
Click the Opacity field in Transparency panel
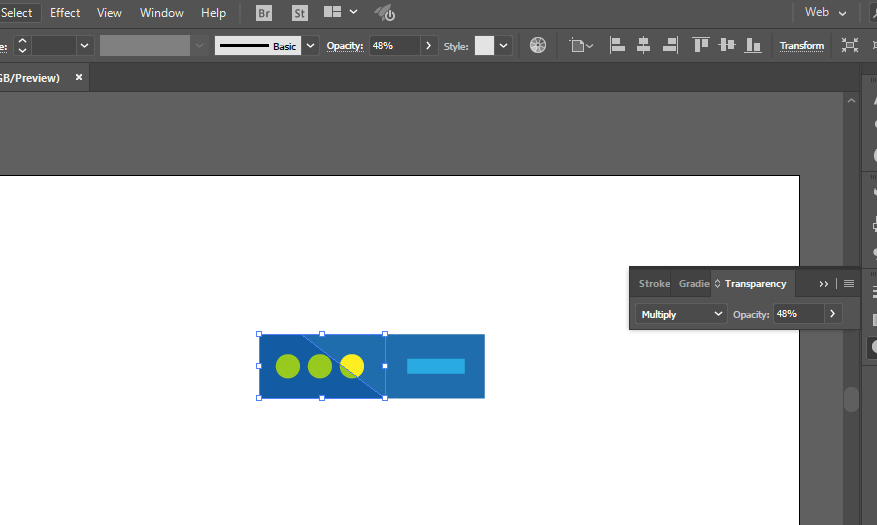[x=798, y=314]
